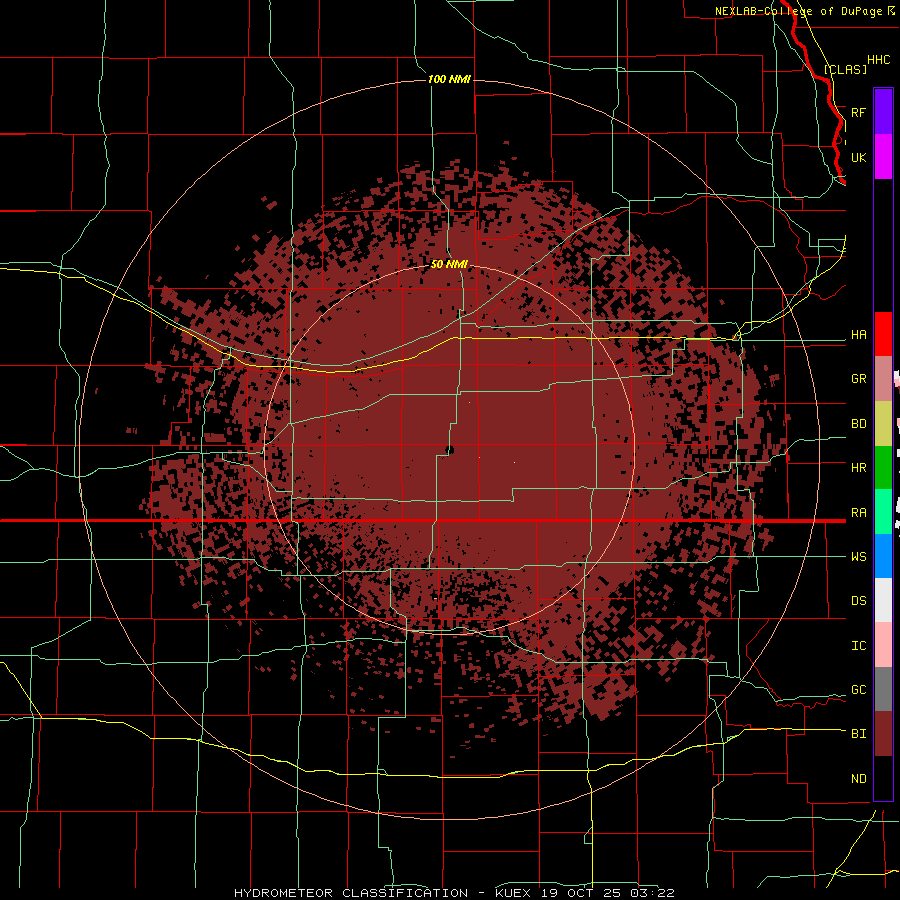The image size is (900, 900).
Task: Click the HYDROMETEOR CLASSIFICATION KUEX timestamp caption
Action: [454, 893]
